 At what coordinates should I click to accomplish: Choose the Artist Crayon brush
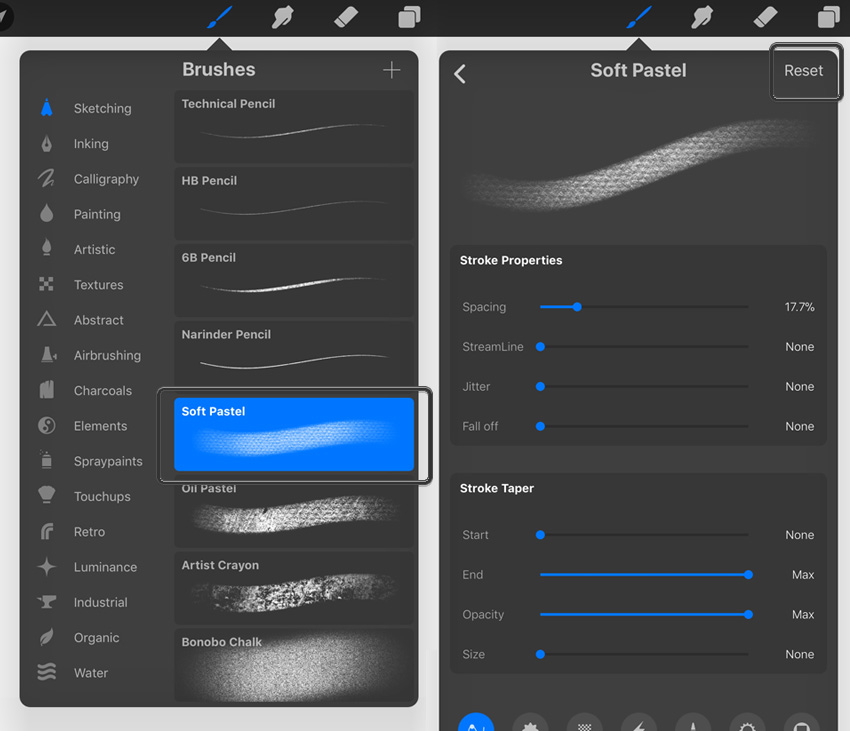294,588
